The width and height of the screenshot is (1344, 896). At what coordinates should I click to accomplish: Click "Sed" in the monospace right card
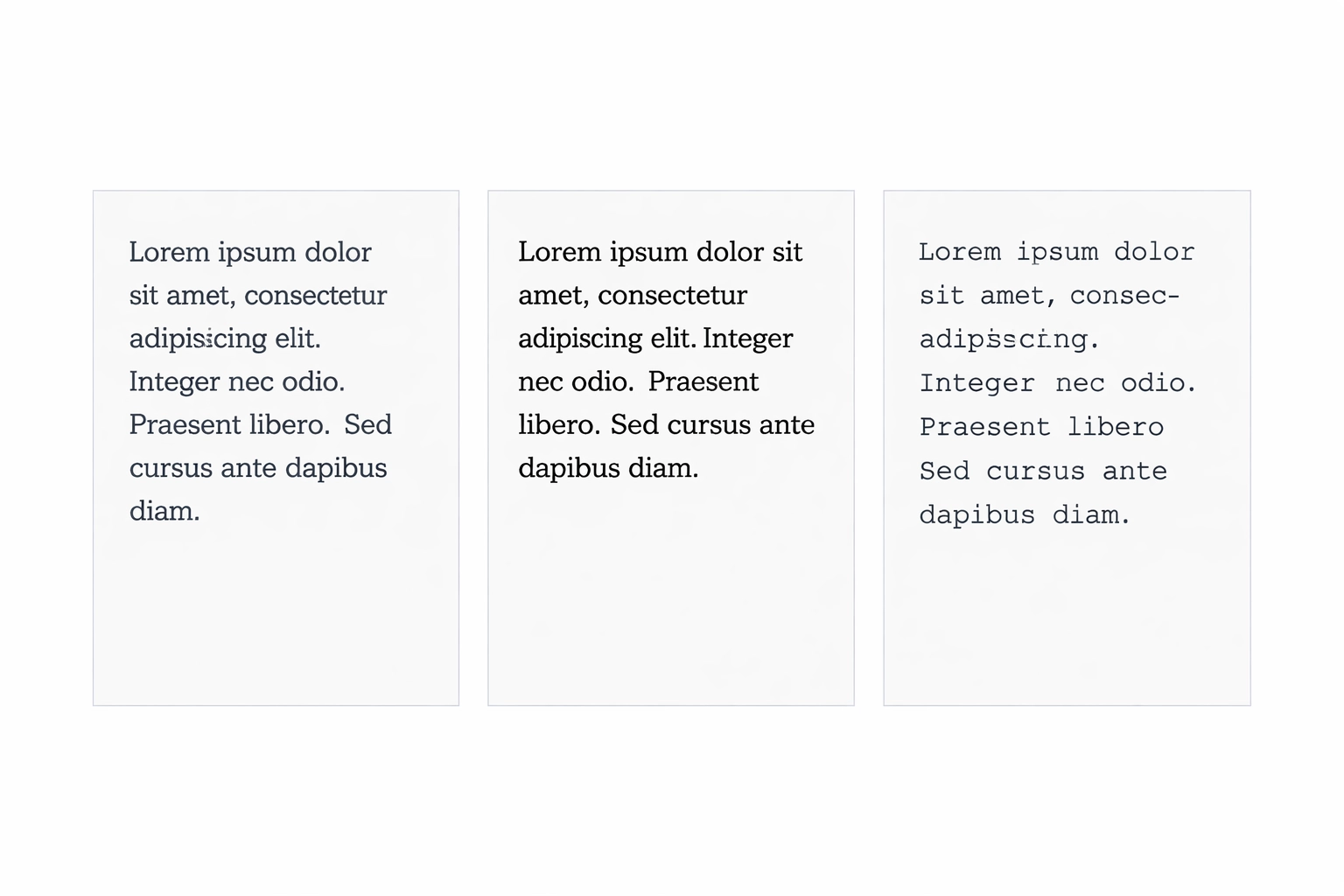coord(945,472)
